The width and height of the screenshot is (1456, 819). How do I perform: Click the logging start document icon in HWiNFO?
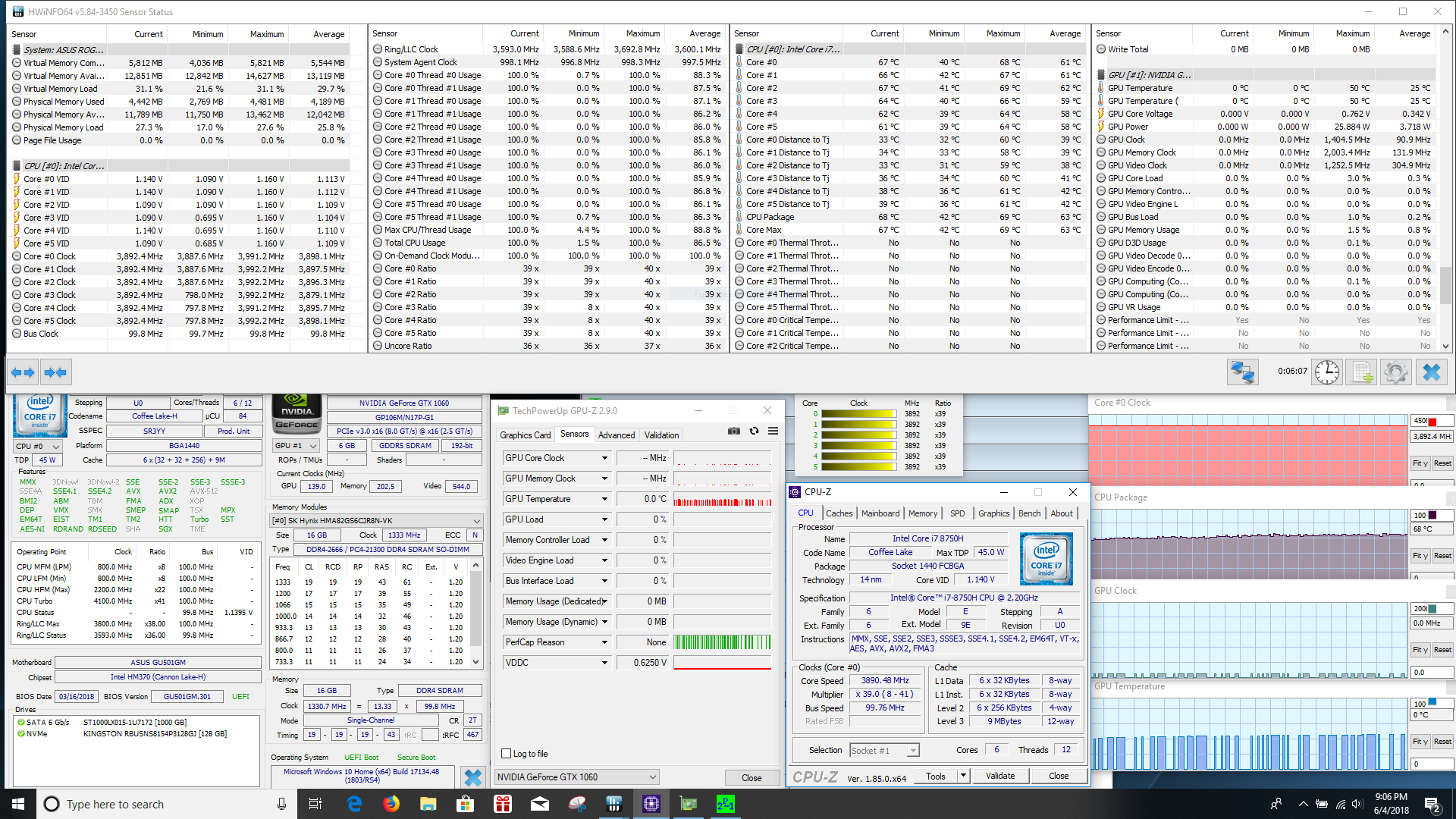click(x=1362, y=372)
